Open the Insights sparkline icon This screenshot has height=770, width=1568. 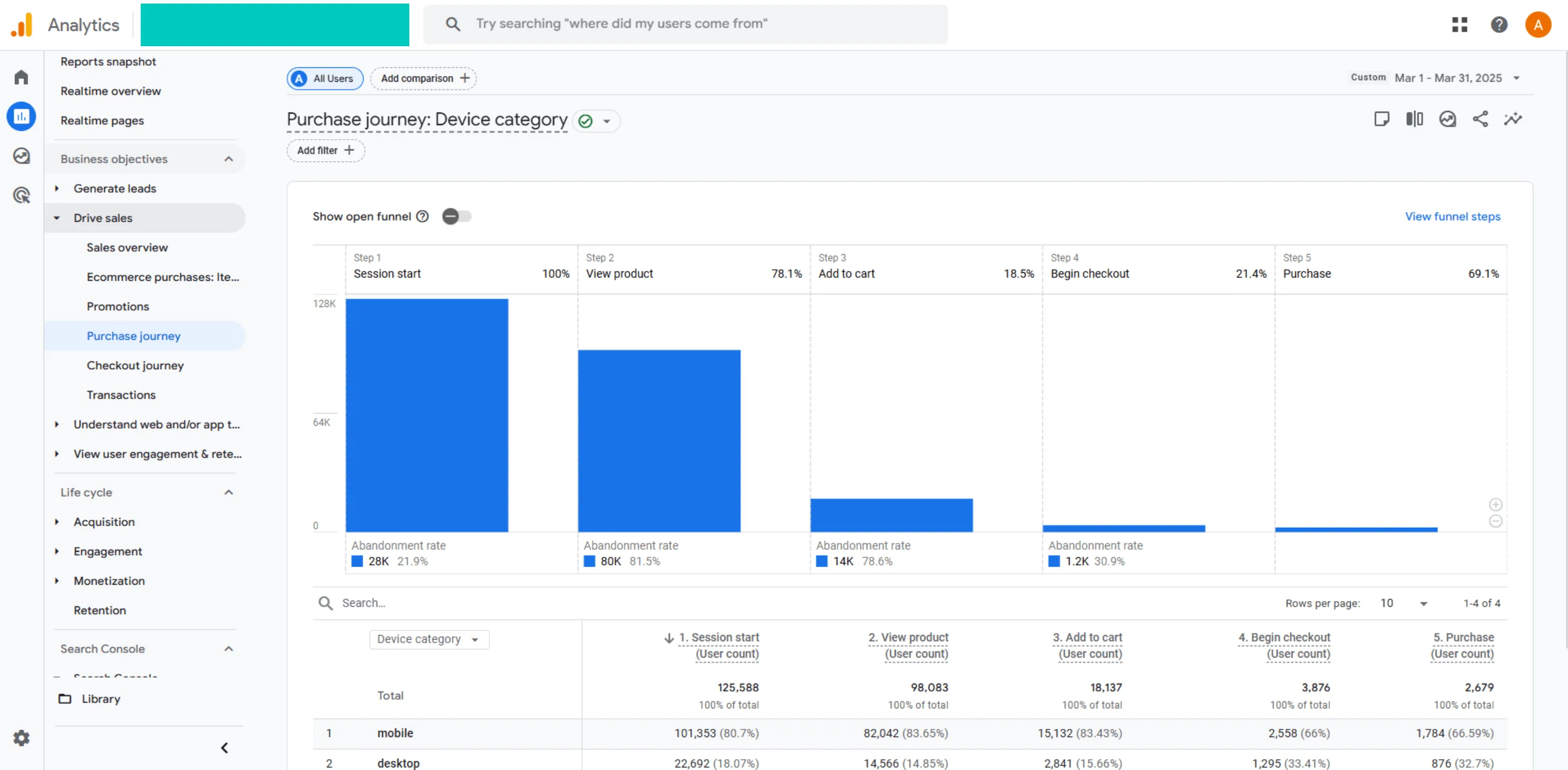(1513, 119)
